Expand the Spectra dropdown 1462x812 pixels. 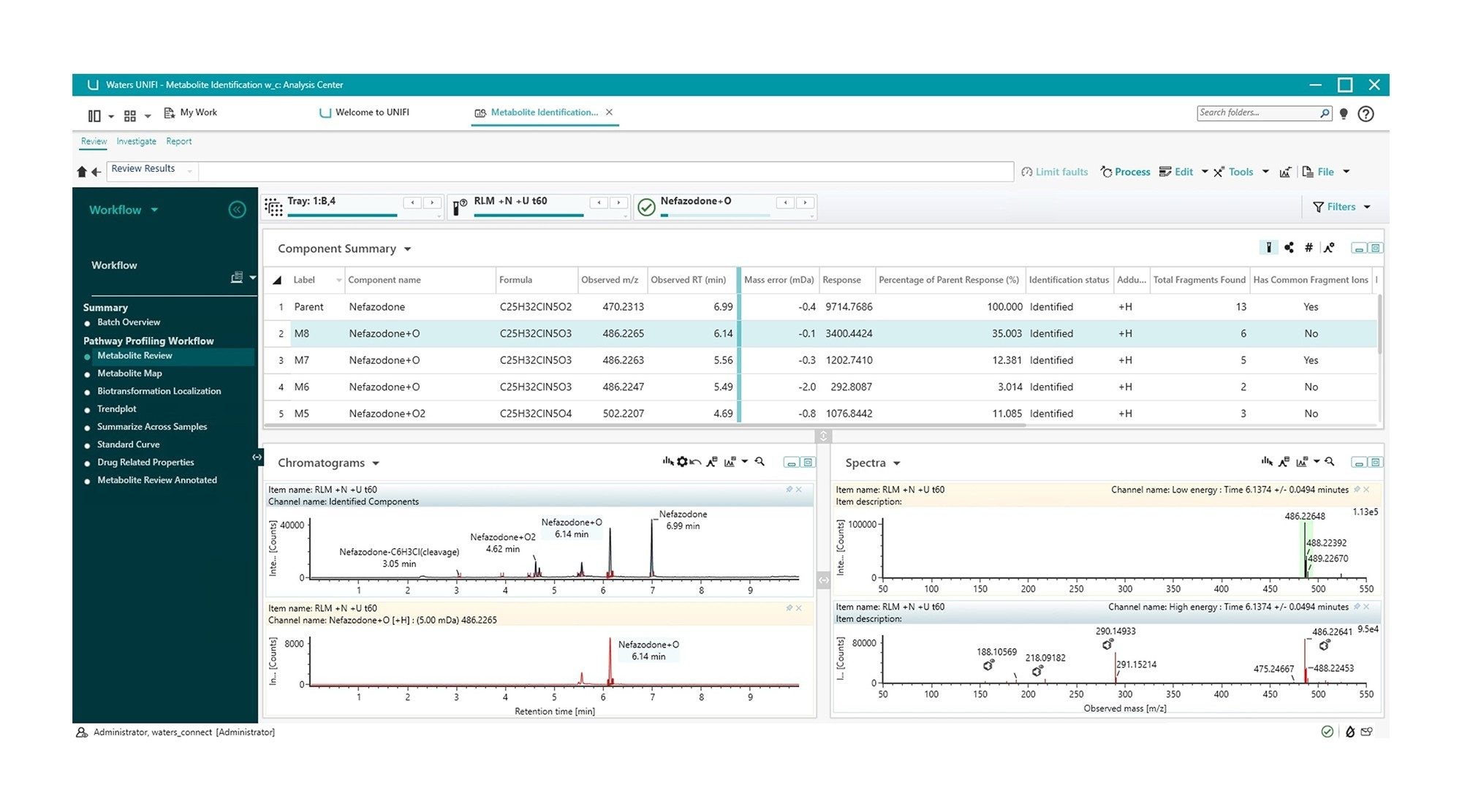[896, 463]
